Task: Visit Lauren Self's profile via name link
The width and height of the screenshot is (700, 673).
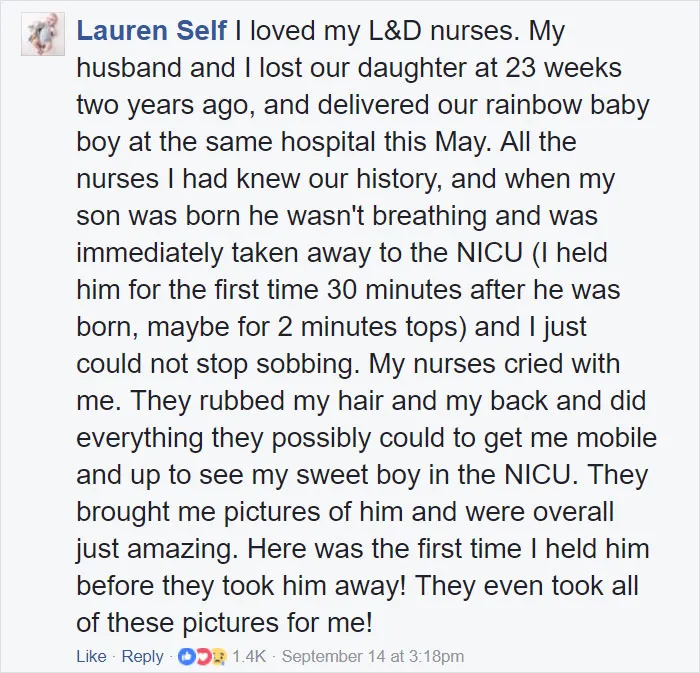Action: [152, 30]
